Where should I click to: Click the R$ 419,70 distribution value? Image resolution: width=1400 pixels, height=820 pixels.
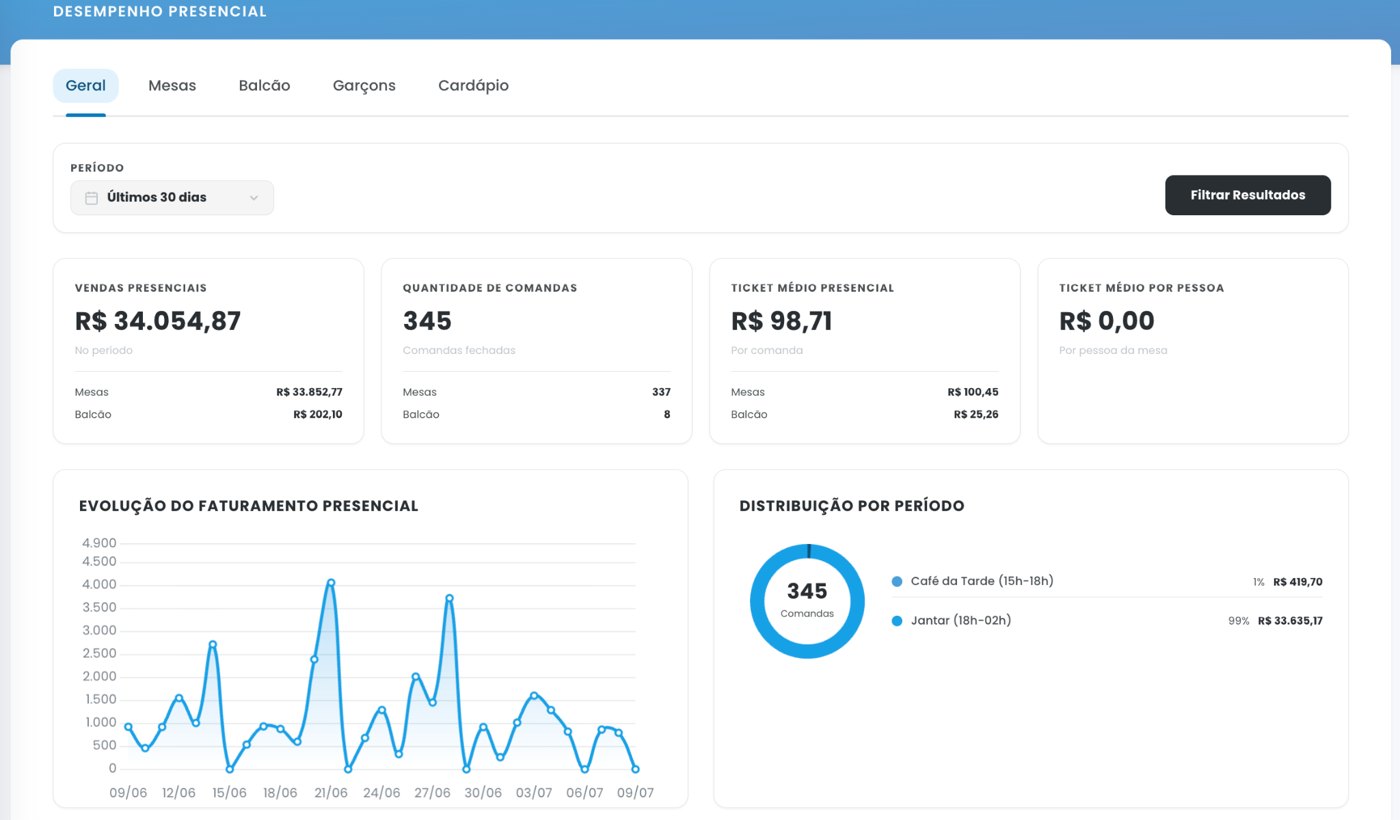click(1298, 582)
